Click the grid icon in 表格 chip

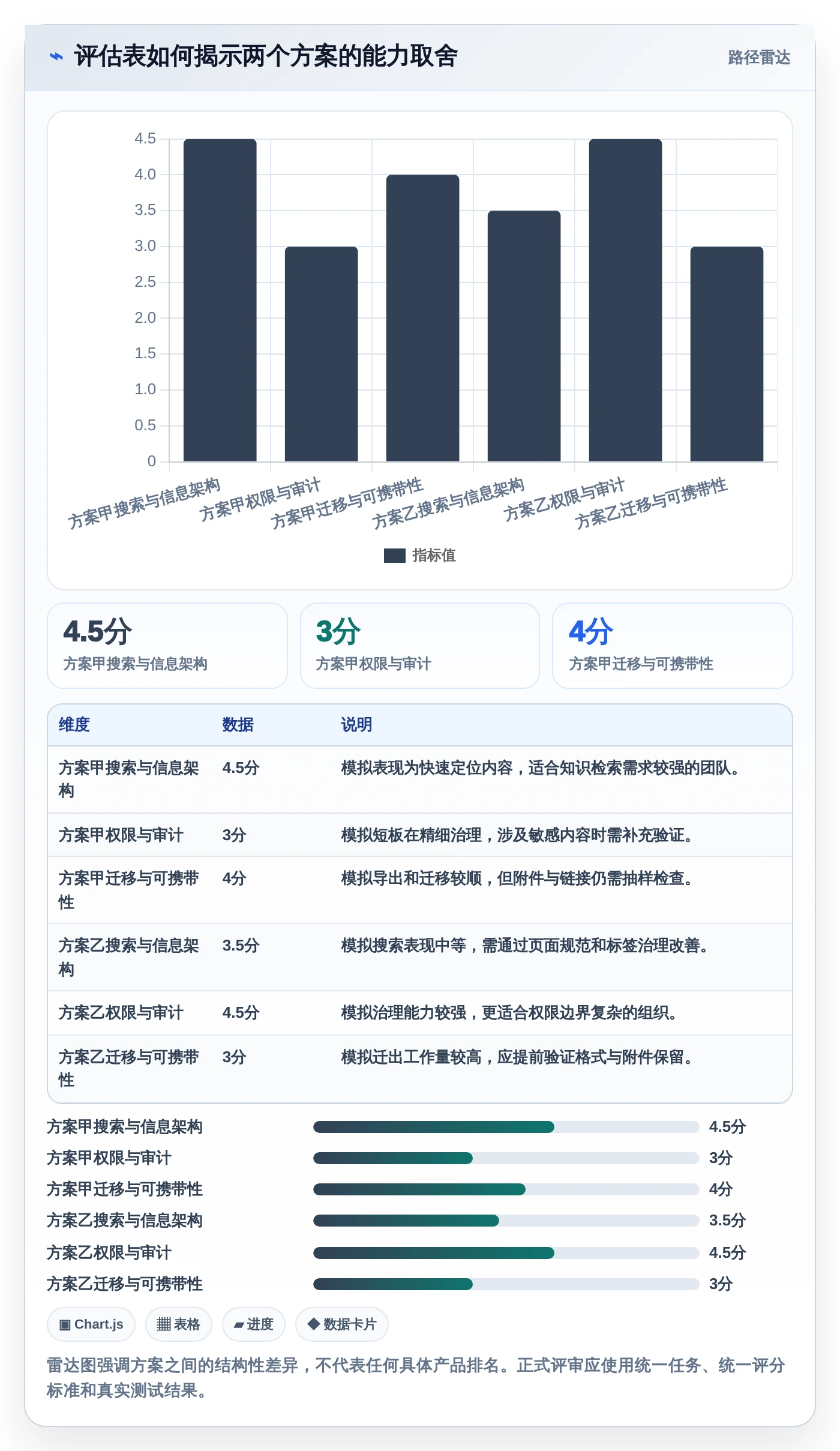(164, 1324)
